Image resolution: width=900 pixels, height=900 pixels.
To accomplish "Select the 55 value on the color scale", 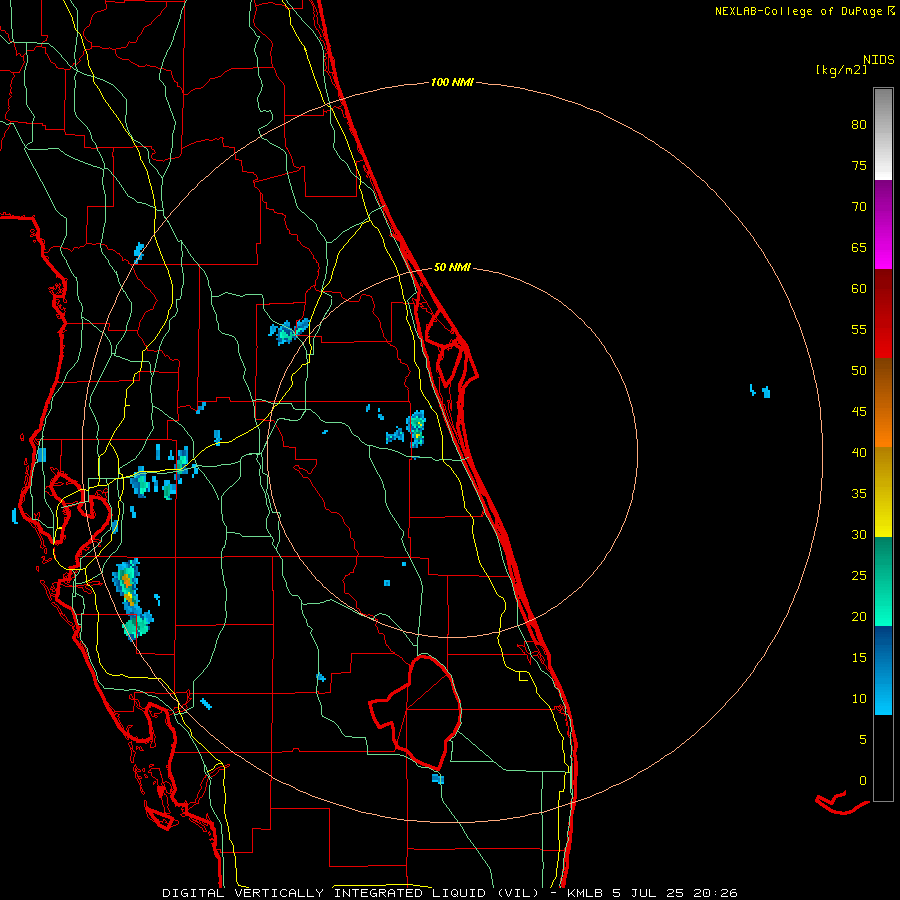I will click(x=859, y=329).
